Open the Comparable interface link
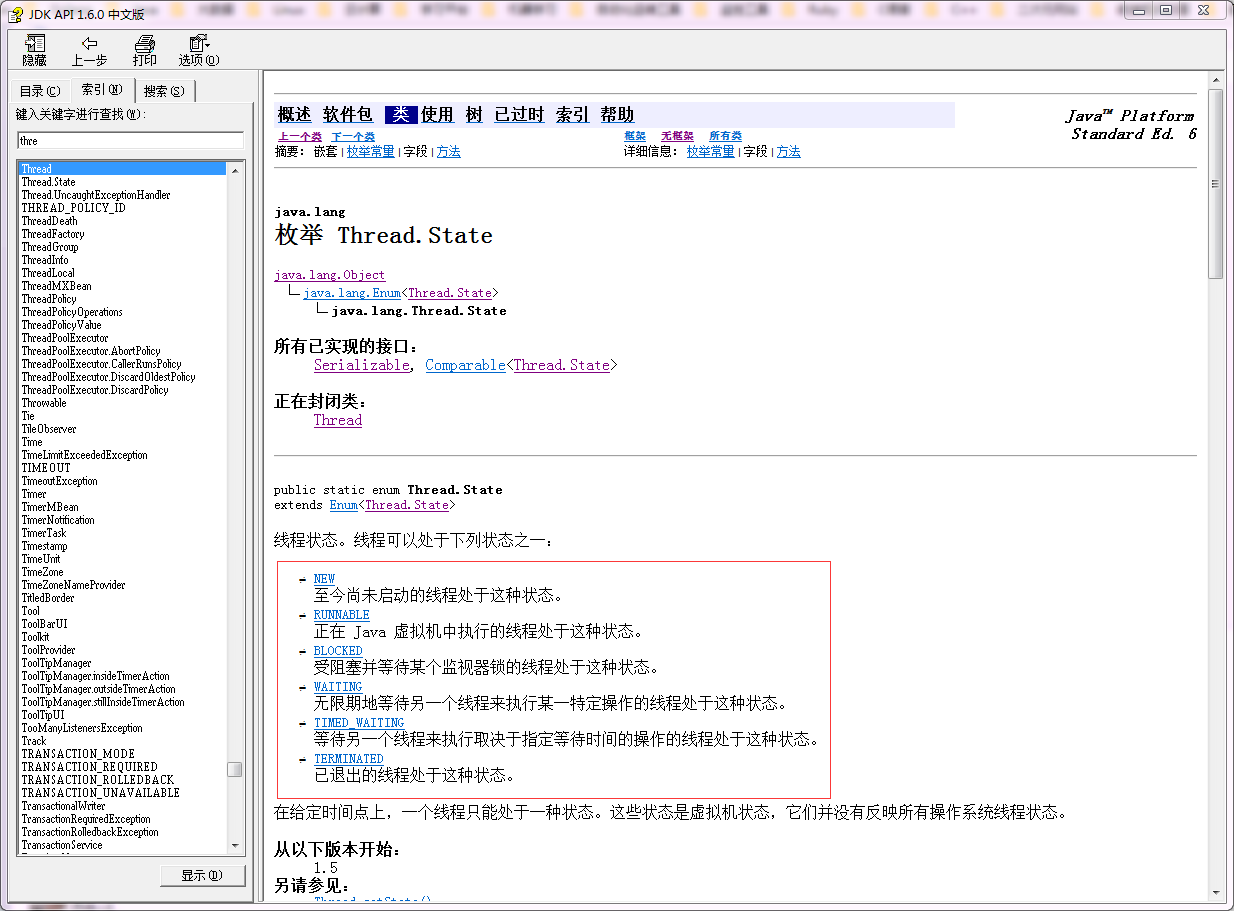 465,365
